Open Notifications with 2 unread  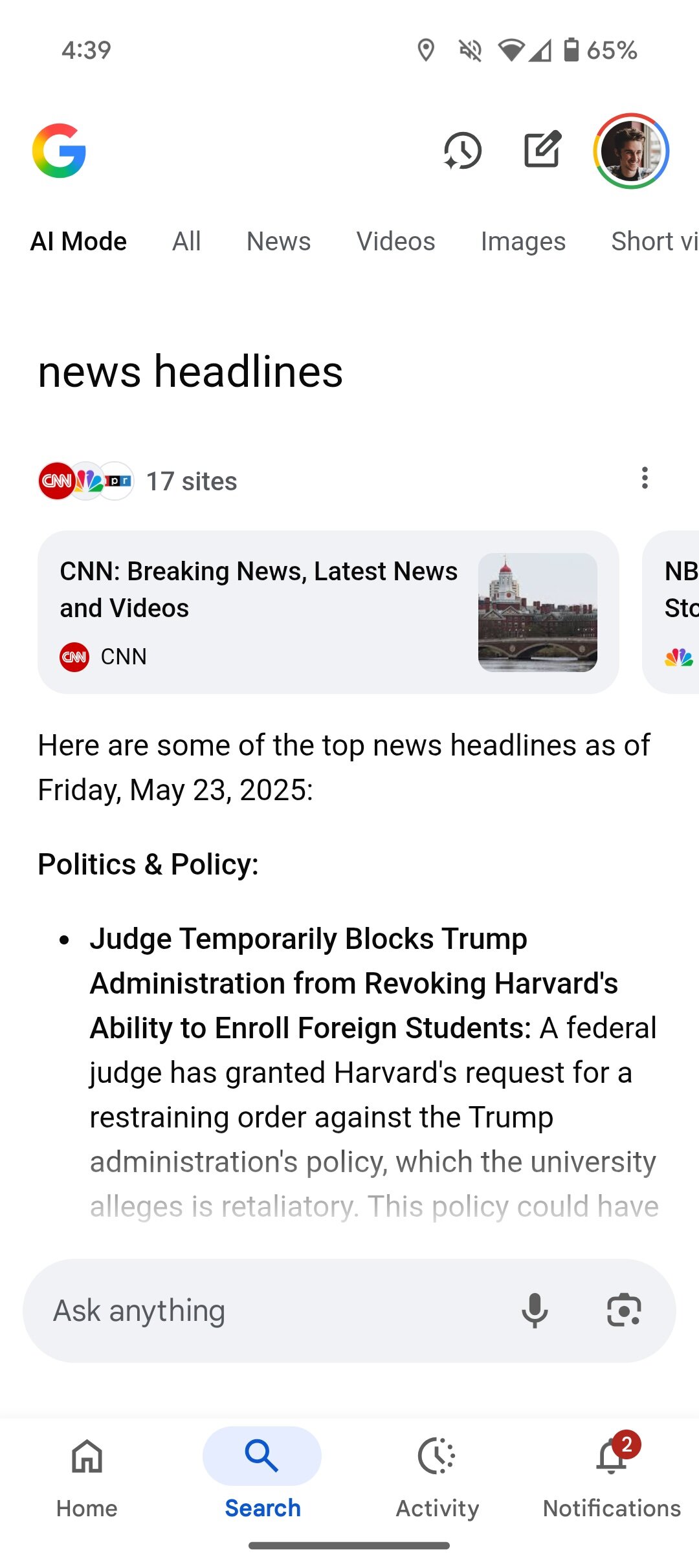click(612, 1475)
